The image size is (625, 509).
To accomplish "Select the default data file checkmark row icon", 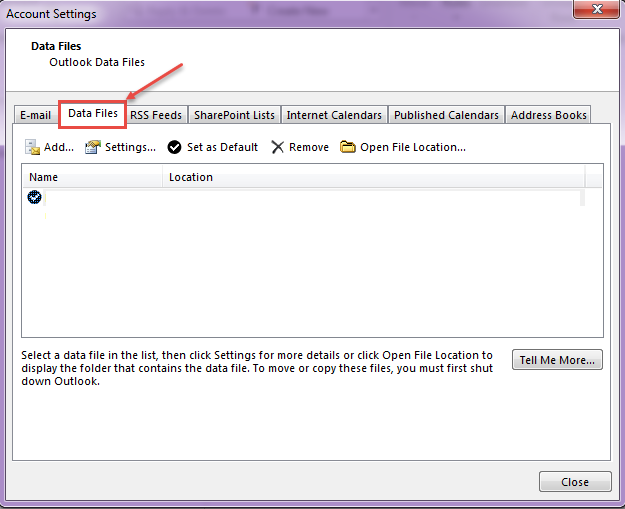I will [x=34, y=197].
